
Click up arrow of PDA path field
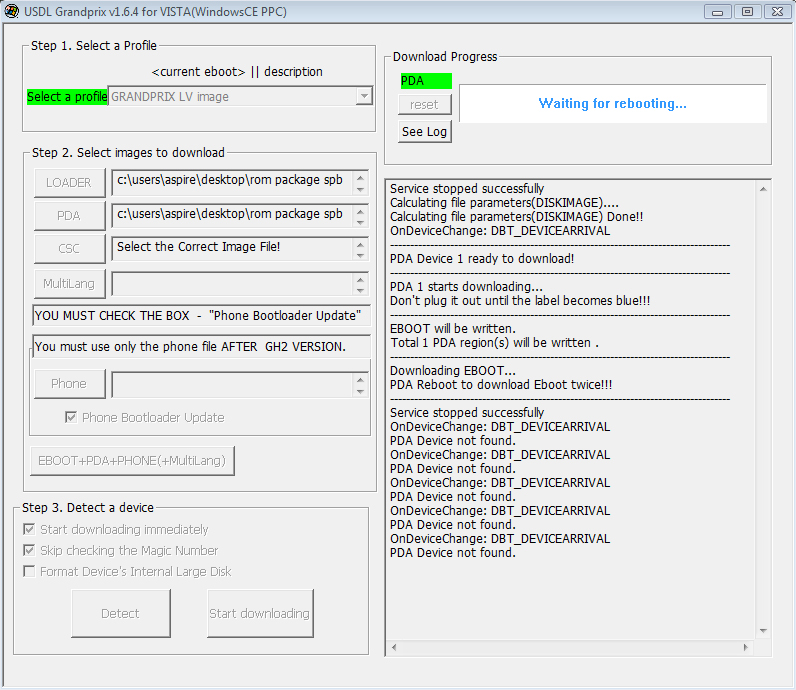point(360,211)
